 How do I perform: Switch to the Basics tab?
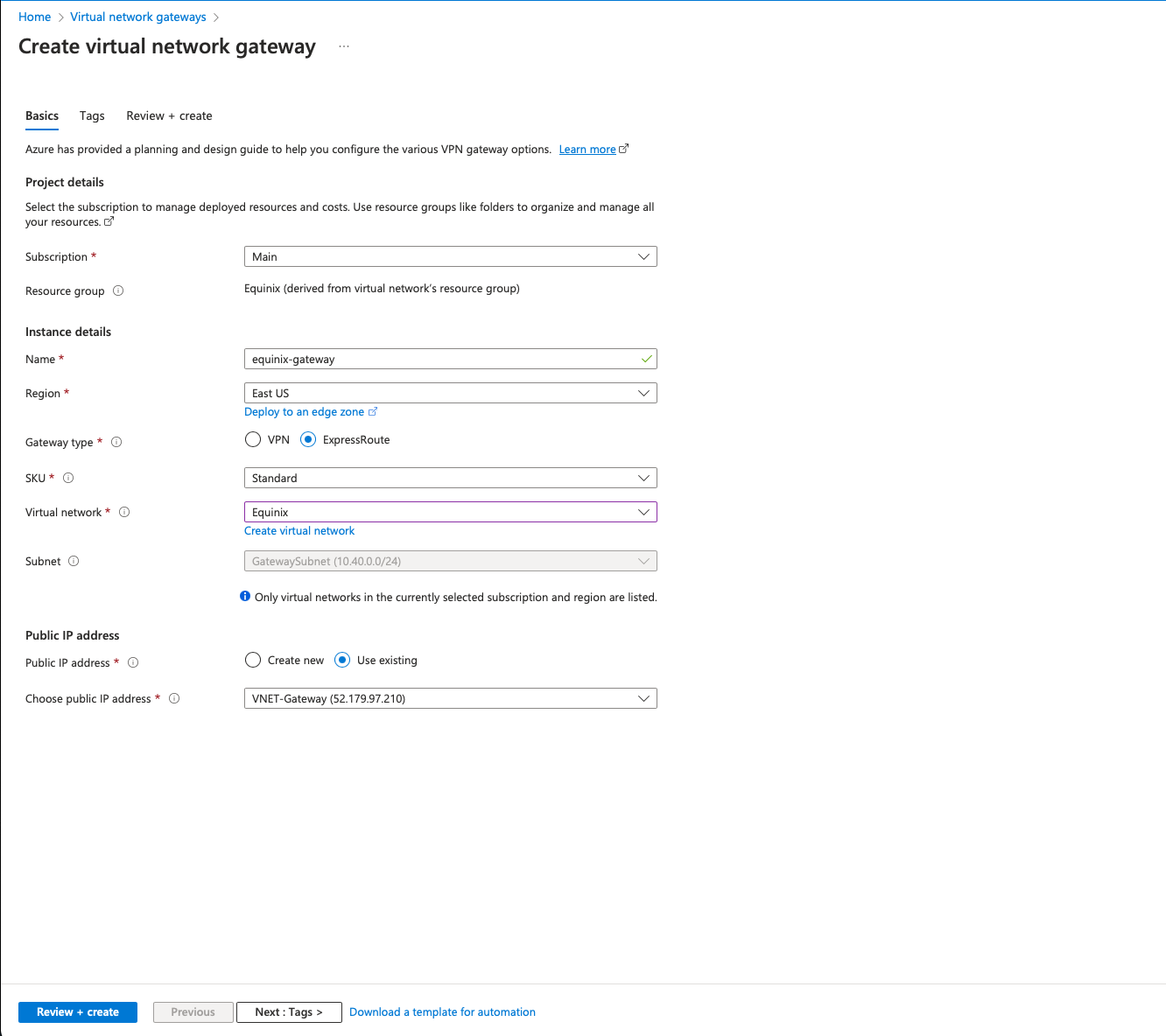[x=42, y=115]
